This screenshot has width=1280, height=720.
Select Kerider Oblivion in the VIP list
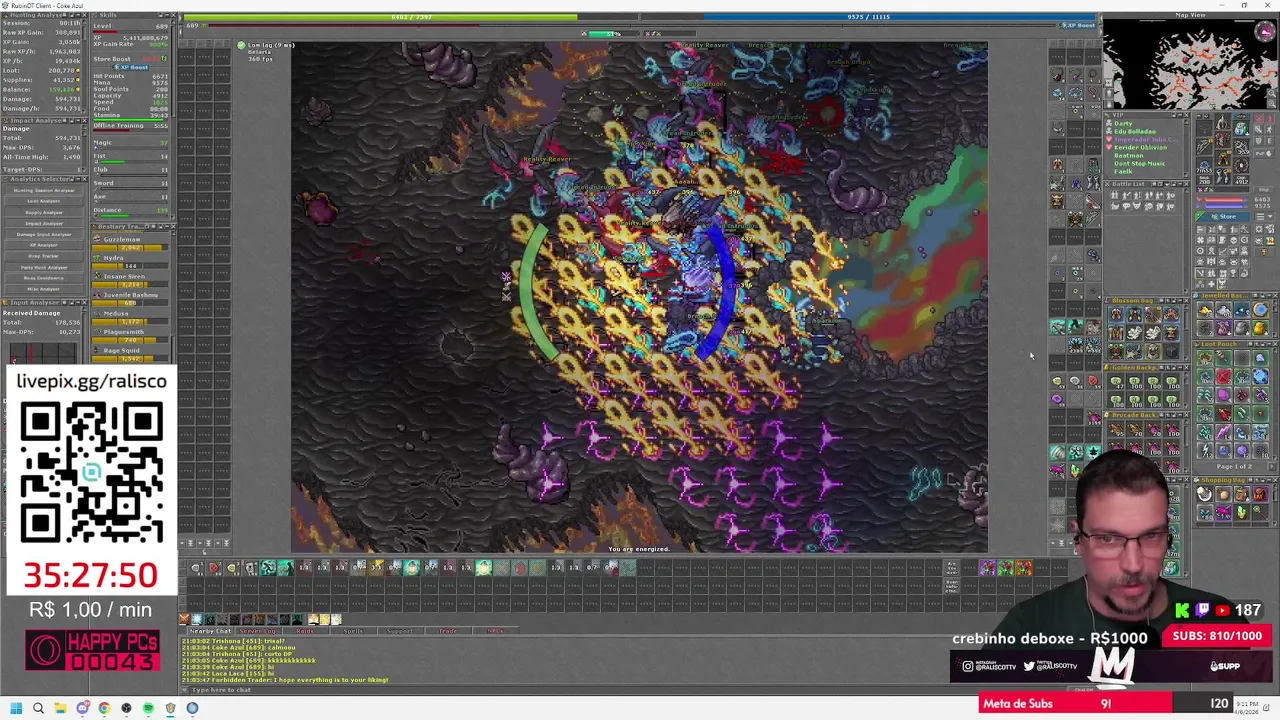click(1140, 148)
